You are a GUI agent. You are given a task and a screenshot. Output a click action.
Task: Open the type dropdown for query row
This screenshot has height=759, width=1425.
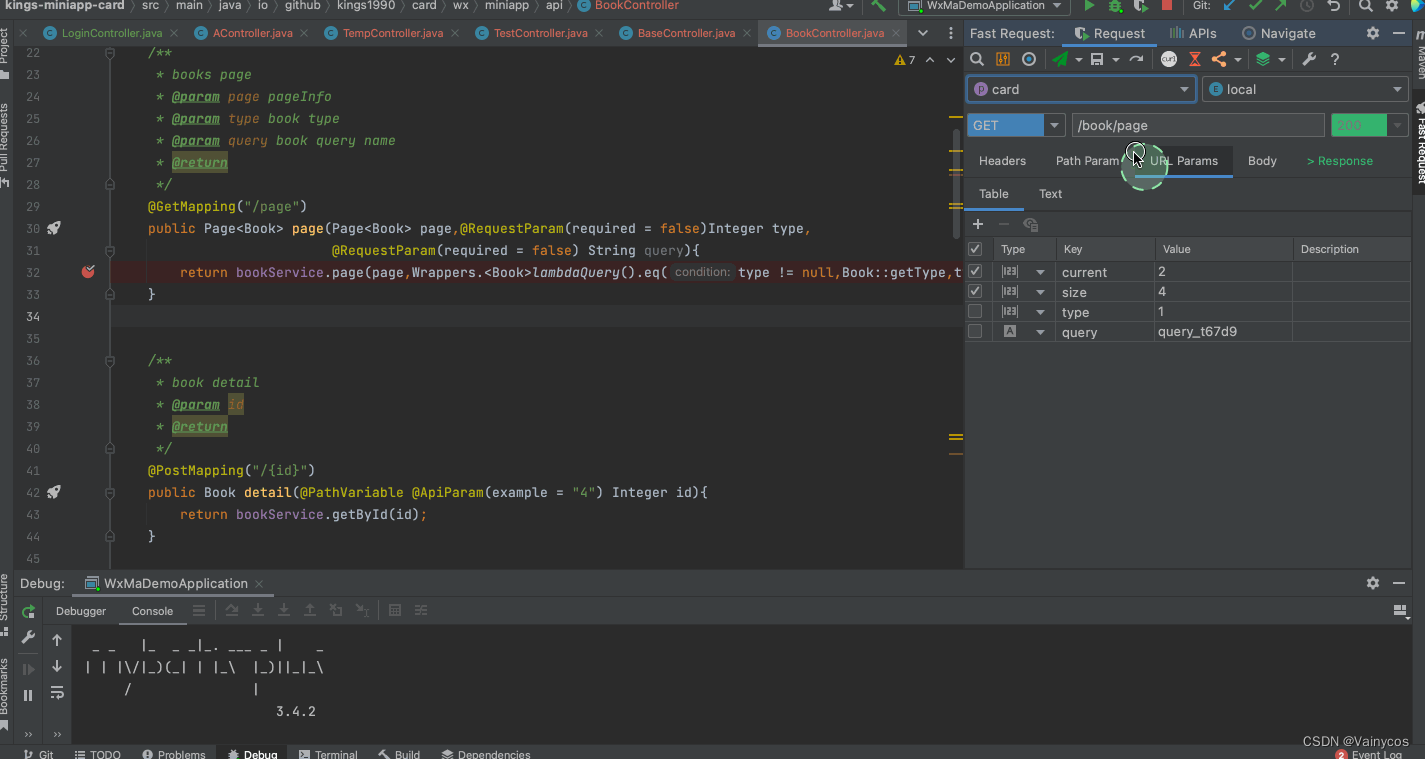coord(1041,332)
